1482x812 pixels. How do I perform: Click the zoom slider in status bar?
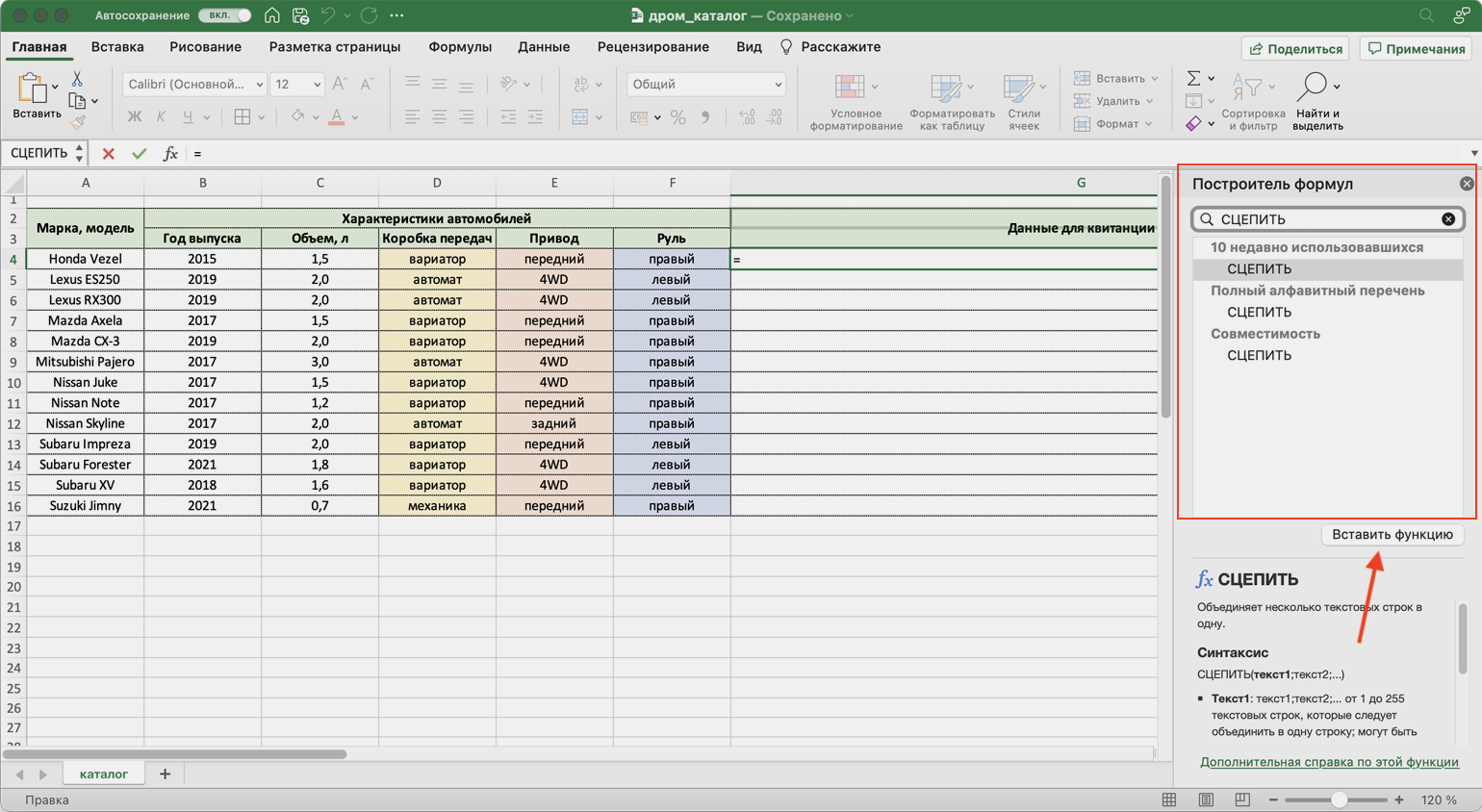point(1338,799)
